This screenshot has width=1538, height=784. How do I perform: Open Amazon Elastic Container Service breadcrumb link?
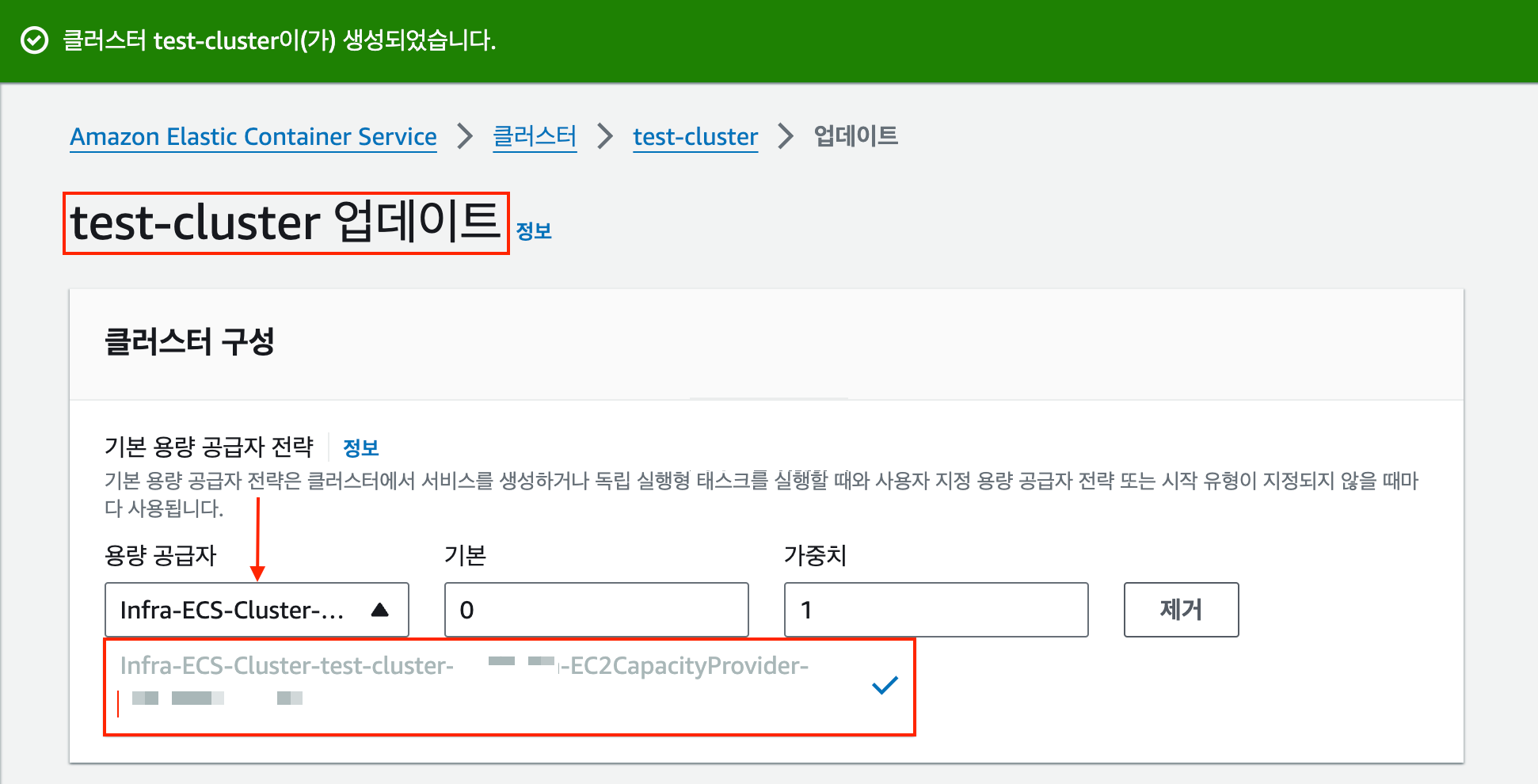[252, 136]
